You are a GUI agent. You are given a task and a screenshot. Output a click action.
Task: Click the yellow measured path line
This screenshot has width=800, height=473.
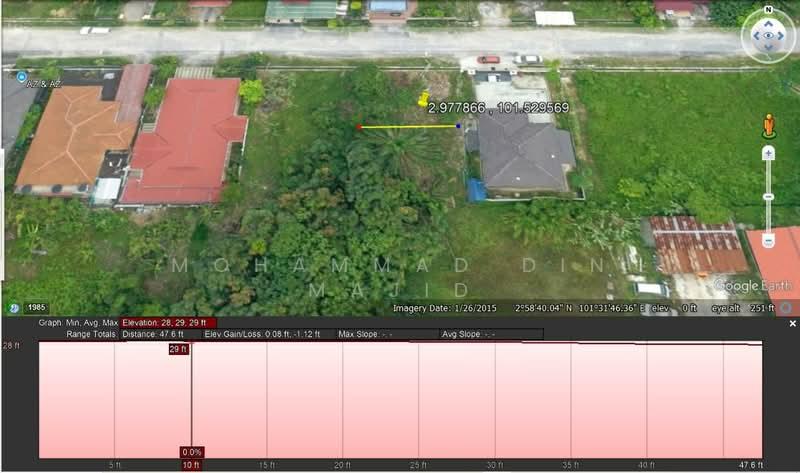(x=408, y=127)
